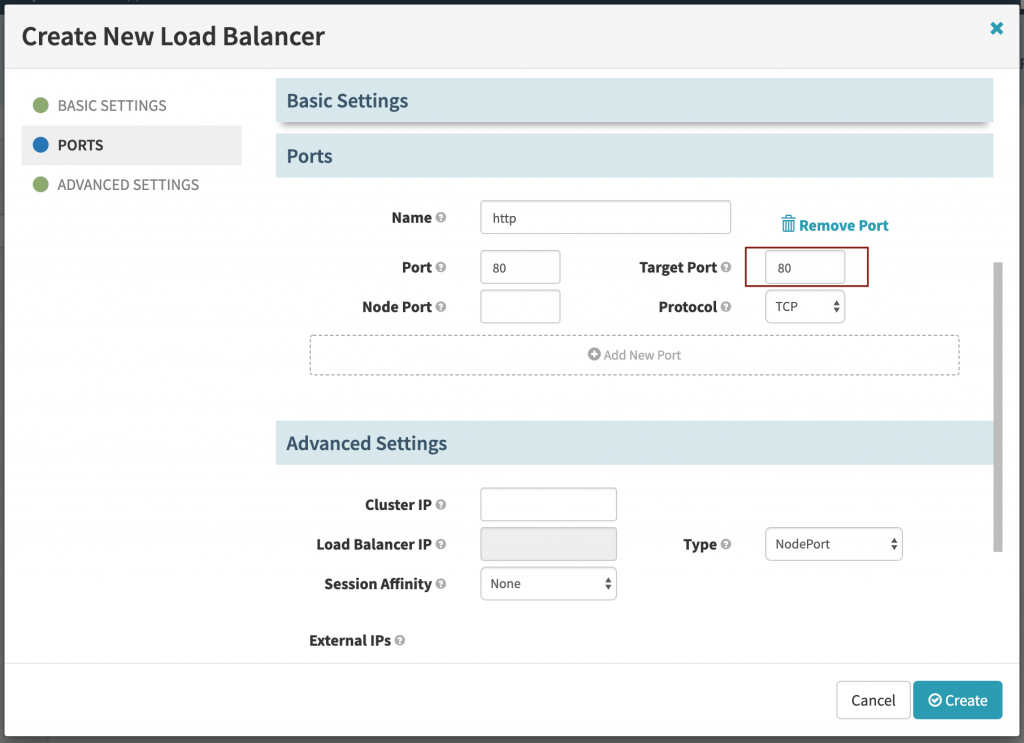Click the help icon next to Cluster IP
Image resolution: width=1024 pixels, height=743 pixels.
(x=441, y=505)
